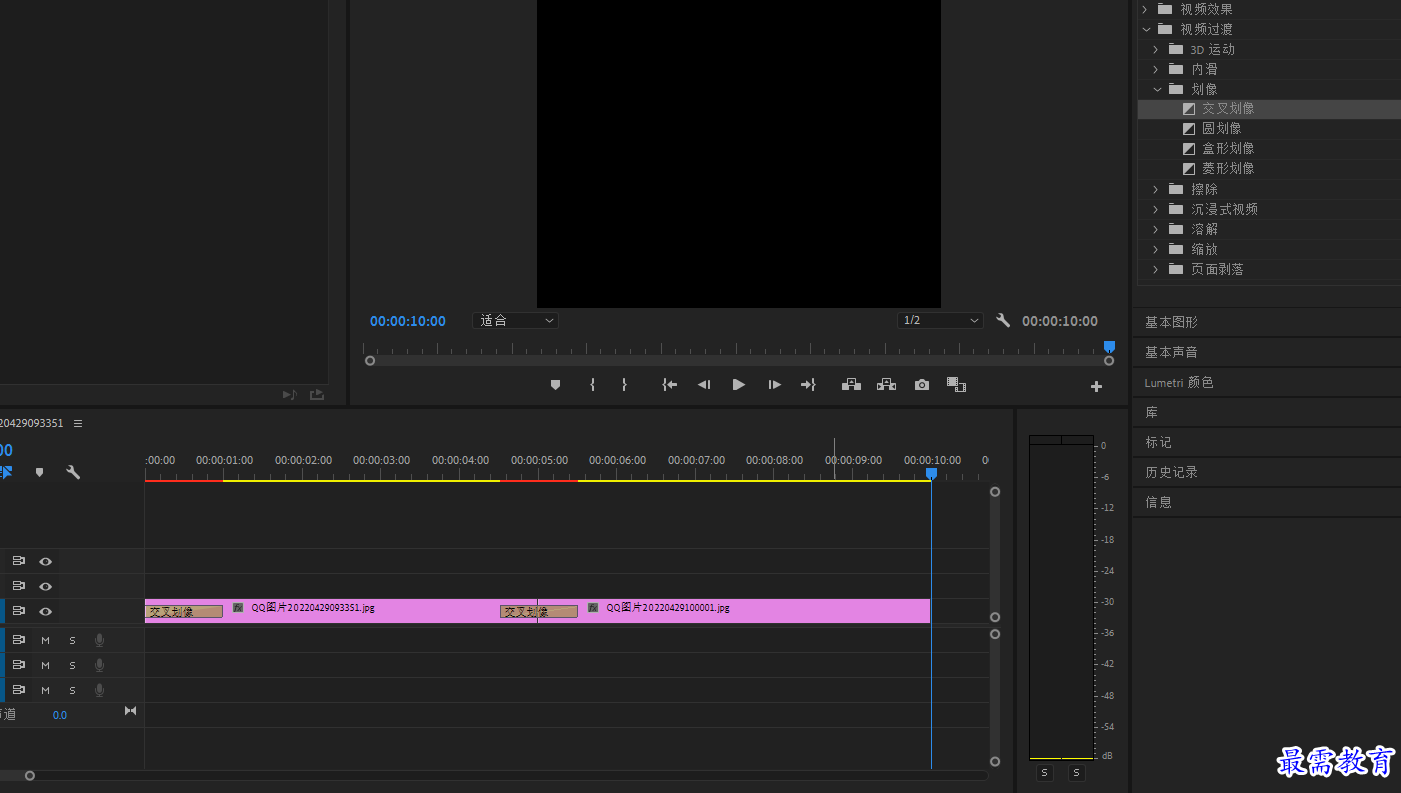This screenshot has width=1401, height=793.
Task: Click the blue 00:00:10:00 timecode field
Action: (x=408, y=321)
